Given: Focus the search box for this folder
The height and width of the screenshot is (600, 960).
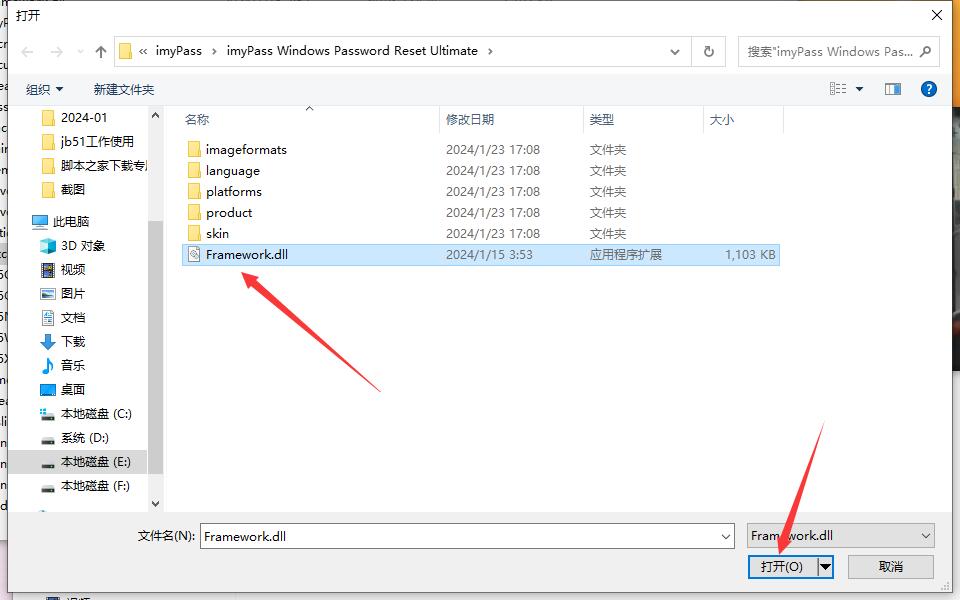Looking at the screenshot, I should pos(830,52).
